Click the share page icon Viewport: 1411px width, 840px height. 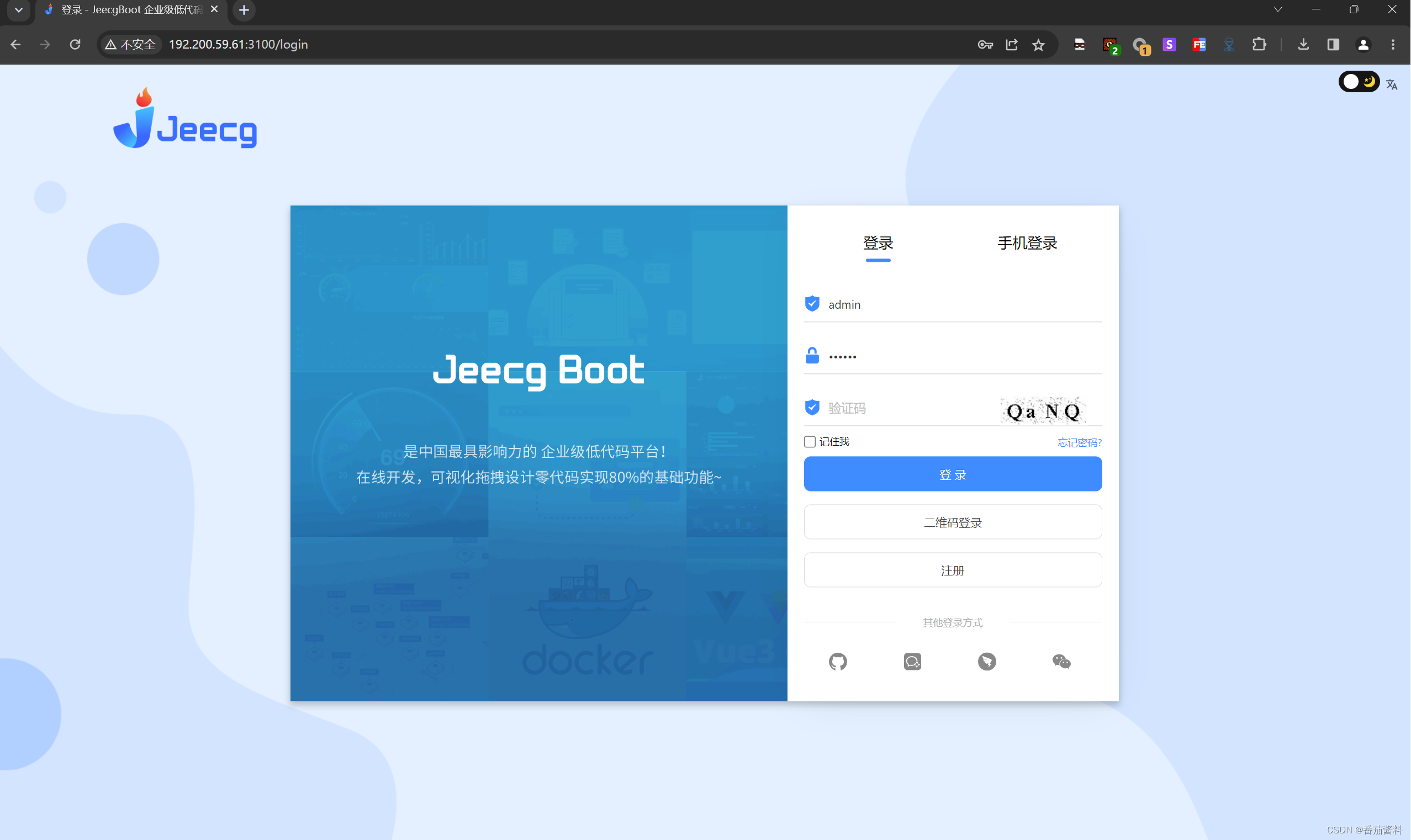tap(1011, 44)
